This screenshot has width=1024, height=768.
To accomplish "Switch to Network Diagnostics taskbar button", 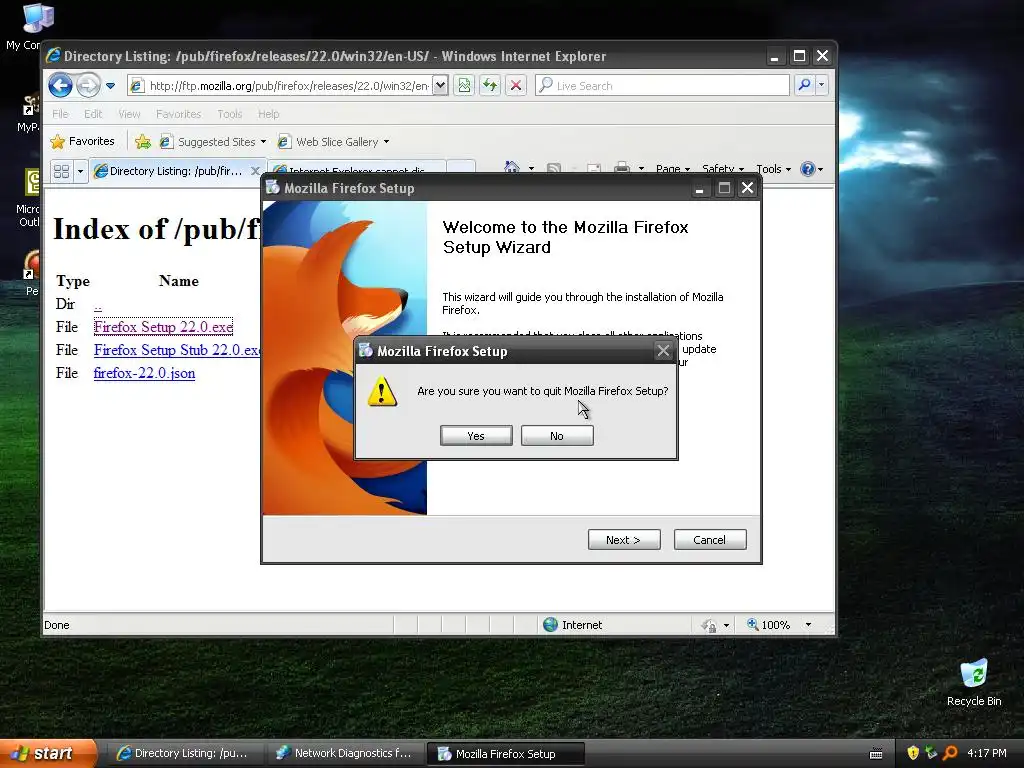I will point(345,753).
